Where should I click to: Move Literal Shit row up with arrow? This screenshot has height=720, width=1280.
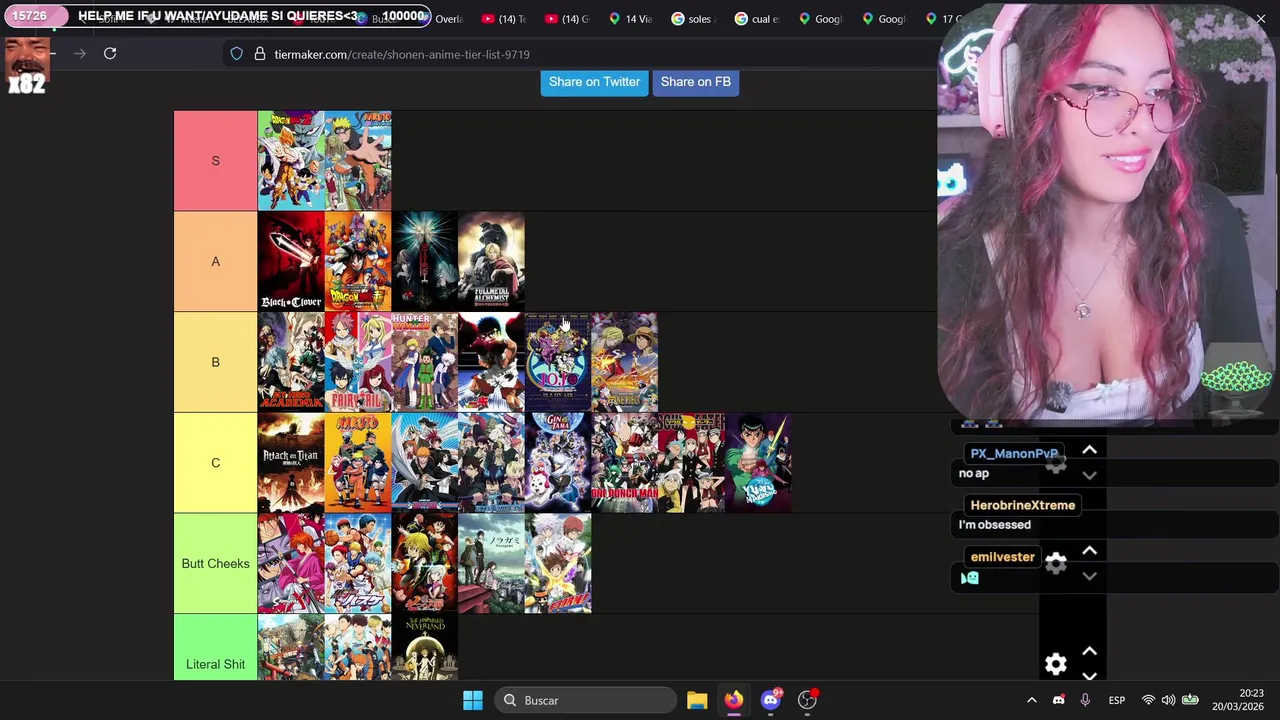1089,652
